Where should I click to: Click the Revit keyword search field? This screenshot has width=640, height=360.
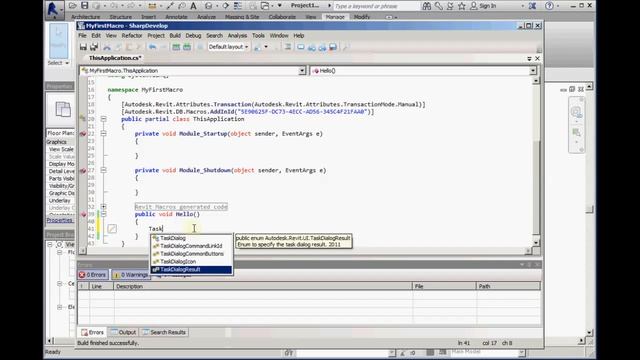point(376,6)
